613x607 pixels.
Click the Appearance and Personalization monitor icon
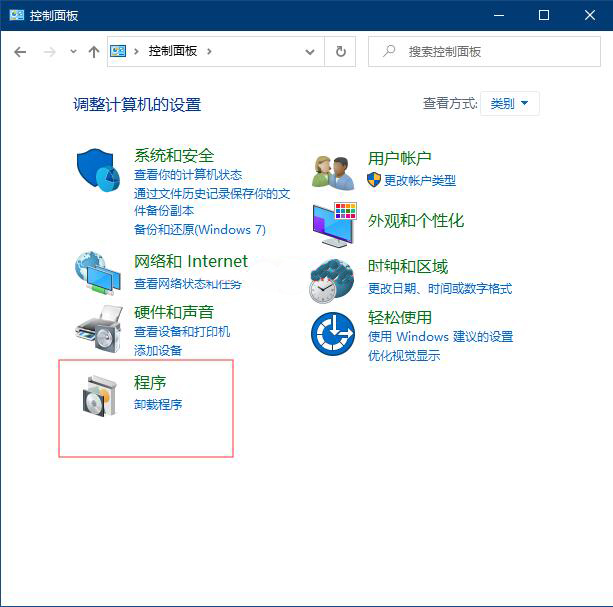click(335, 225)
